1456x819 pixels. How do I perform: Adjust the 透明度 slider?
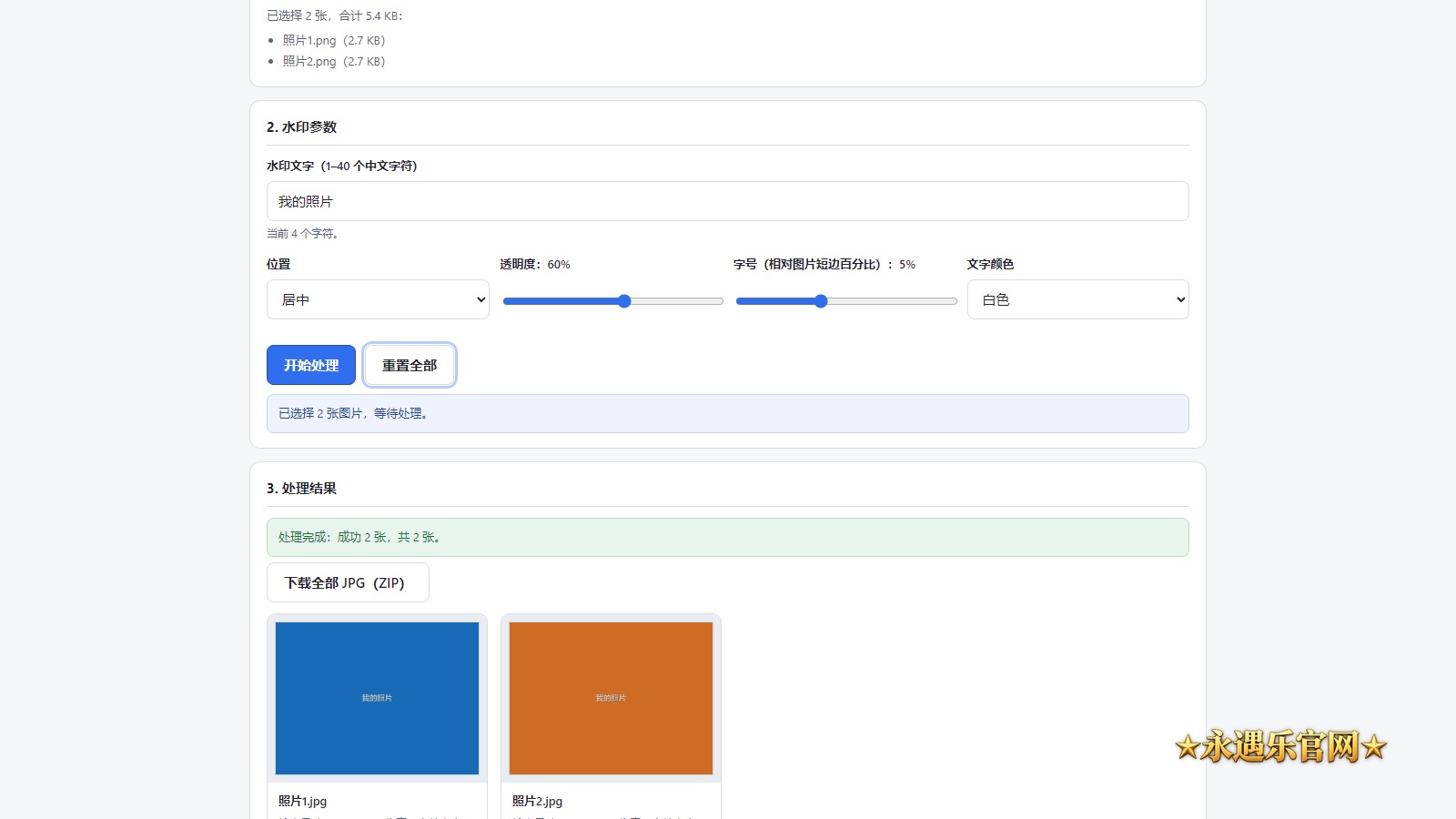(612, 301)
